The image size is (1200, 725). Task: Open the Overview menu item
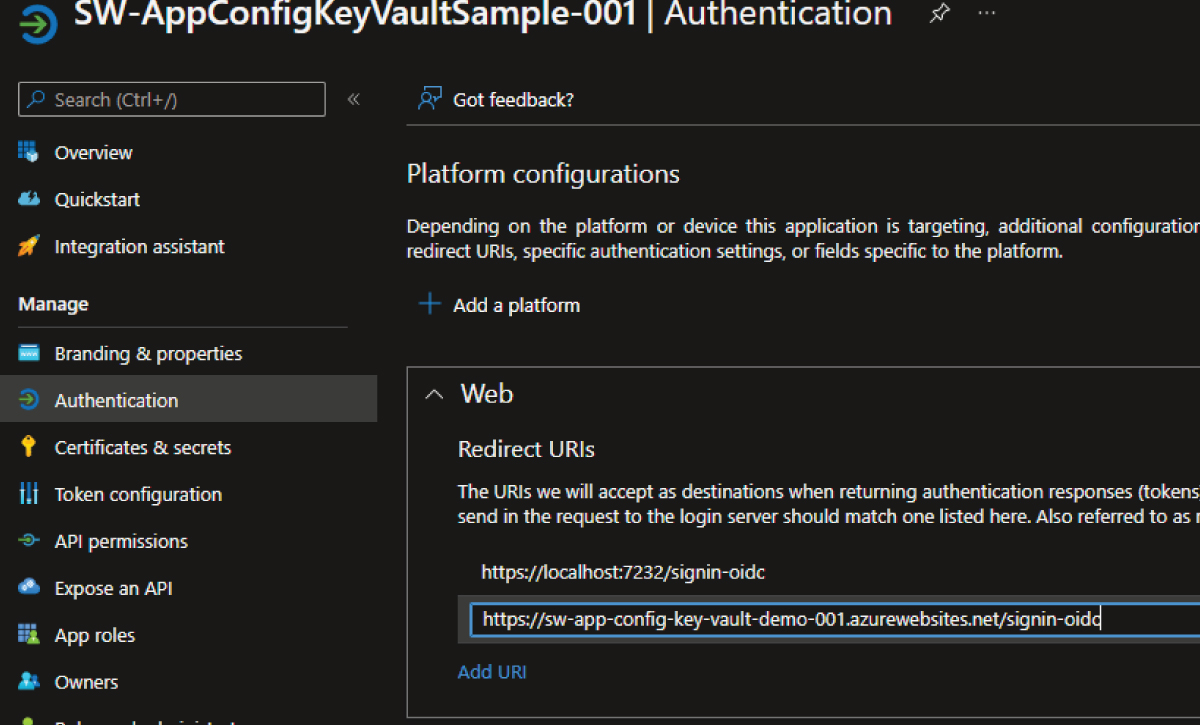click(x=93, y=153)
